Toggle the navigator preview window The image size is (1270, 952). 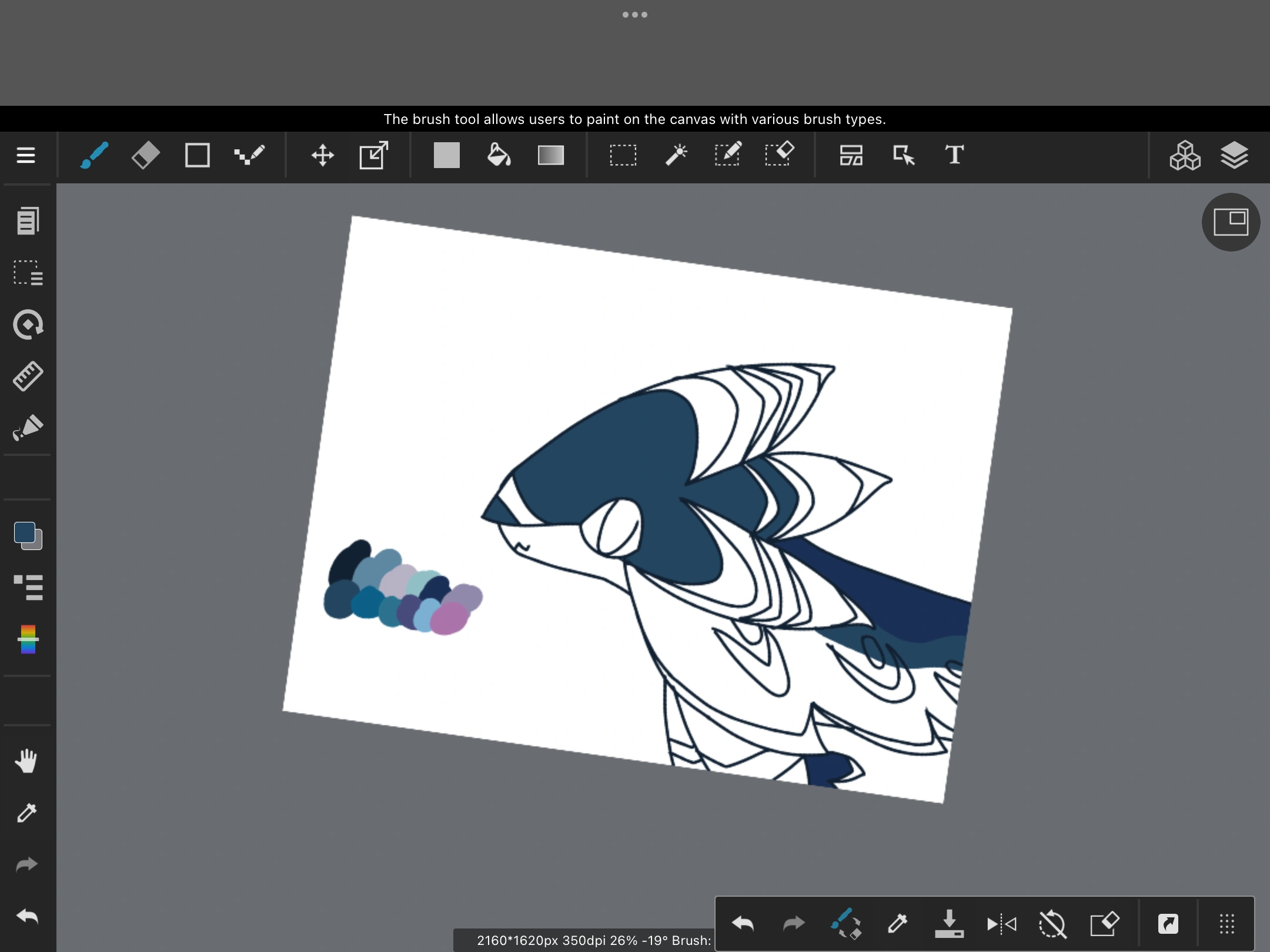point(1229,222)
